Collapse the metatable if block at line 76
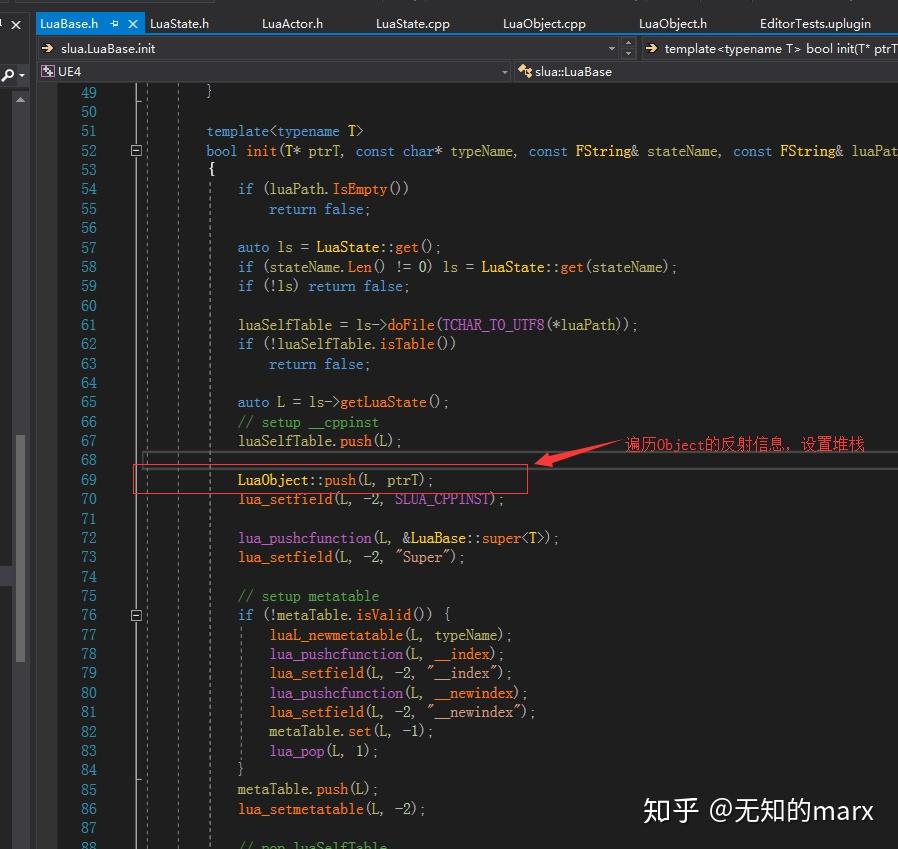The image size is (898, 849). [x=136, y=615]
